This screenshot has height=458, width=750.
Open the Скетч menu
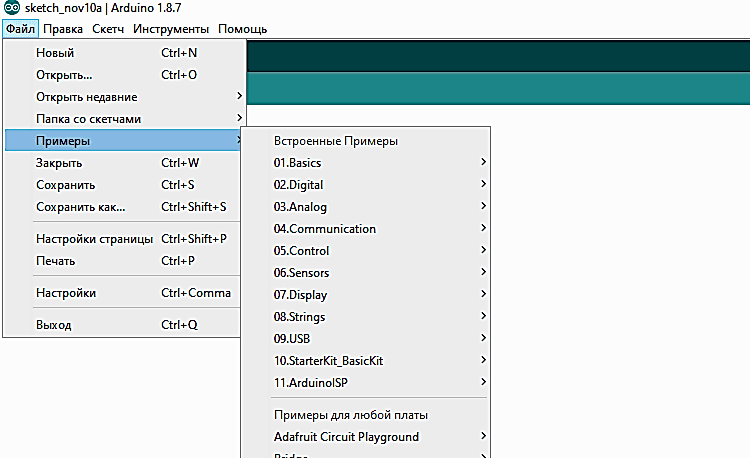pyautogui.click(x=108, y=30)
